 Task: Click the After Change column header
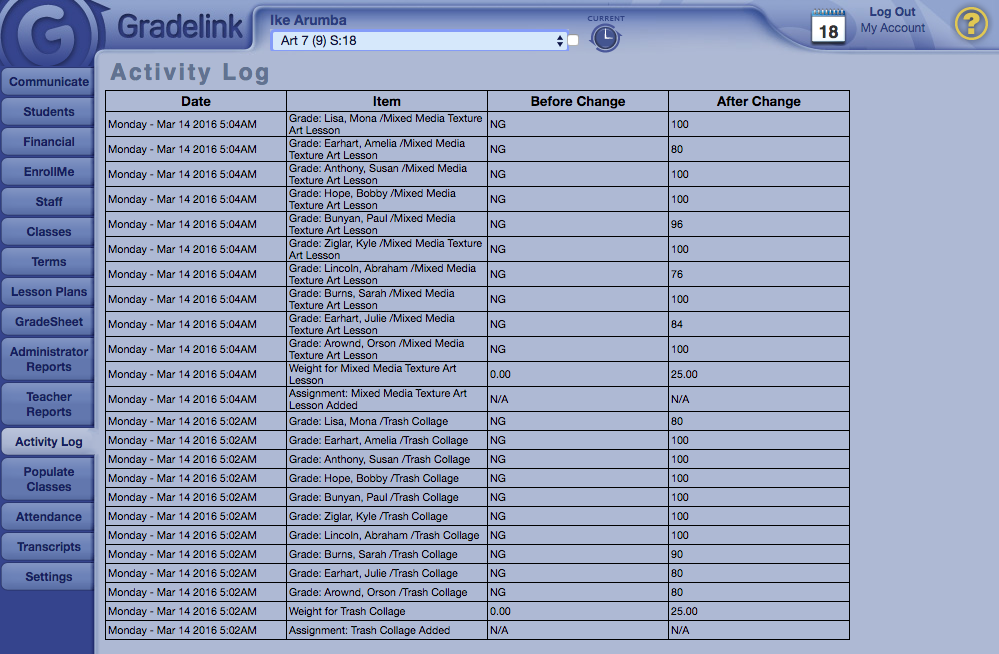[758, 101]
